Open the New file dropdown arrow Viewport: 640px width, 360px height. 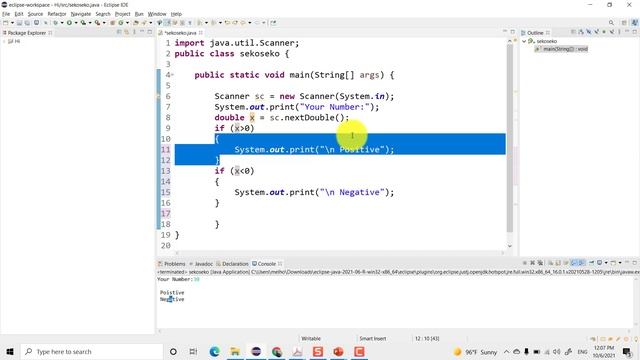[12, 23]
